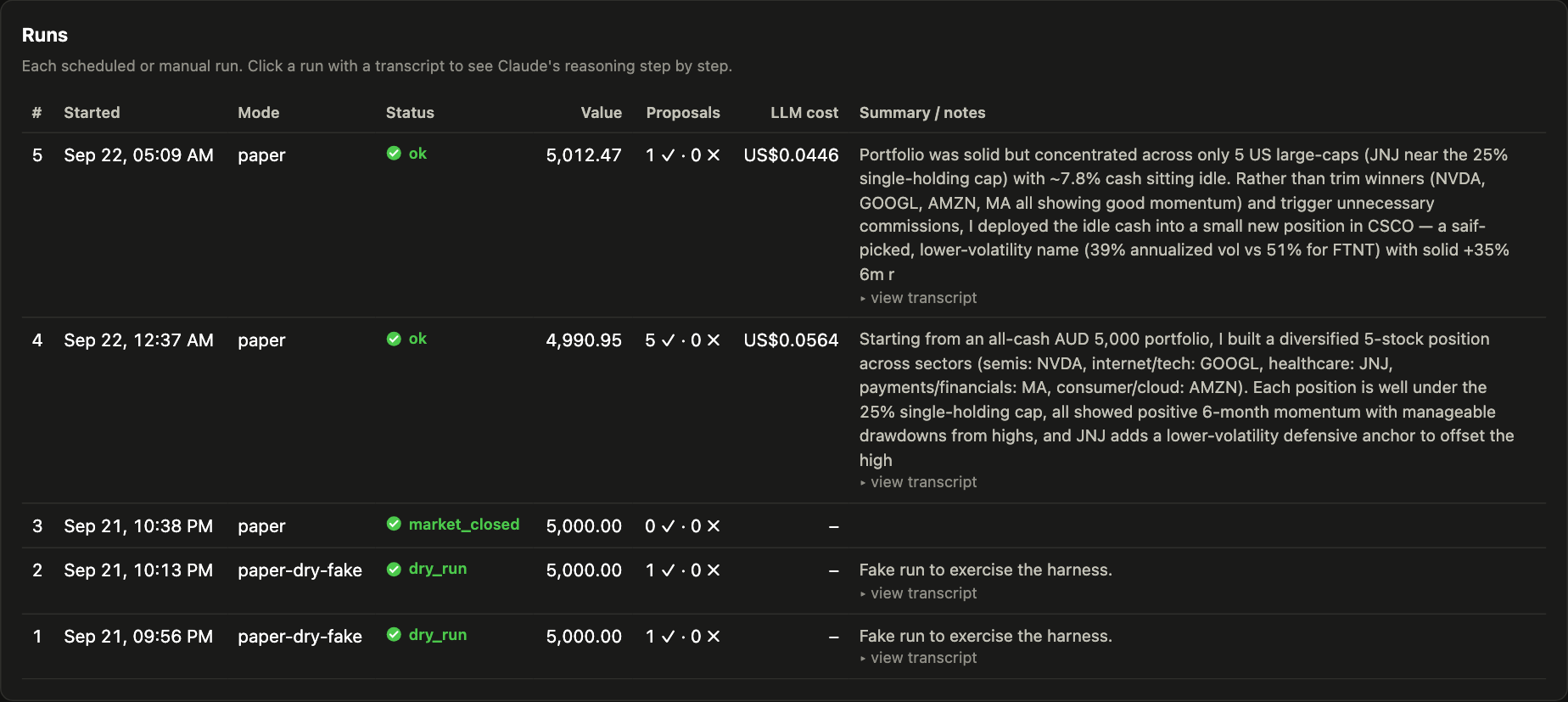Click the green check icon for run 4
This screenshot has height=702, width=1568.
[394, 339]
